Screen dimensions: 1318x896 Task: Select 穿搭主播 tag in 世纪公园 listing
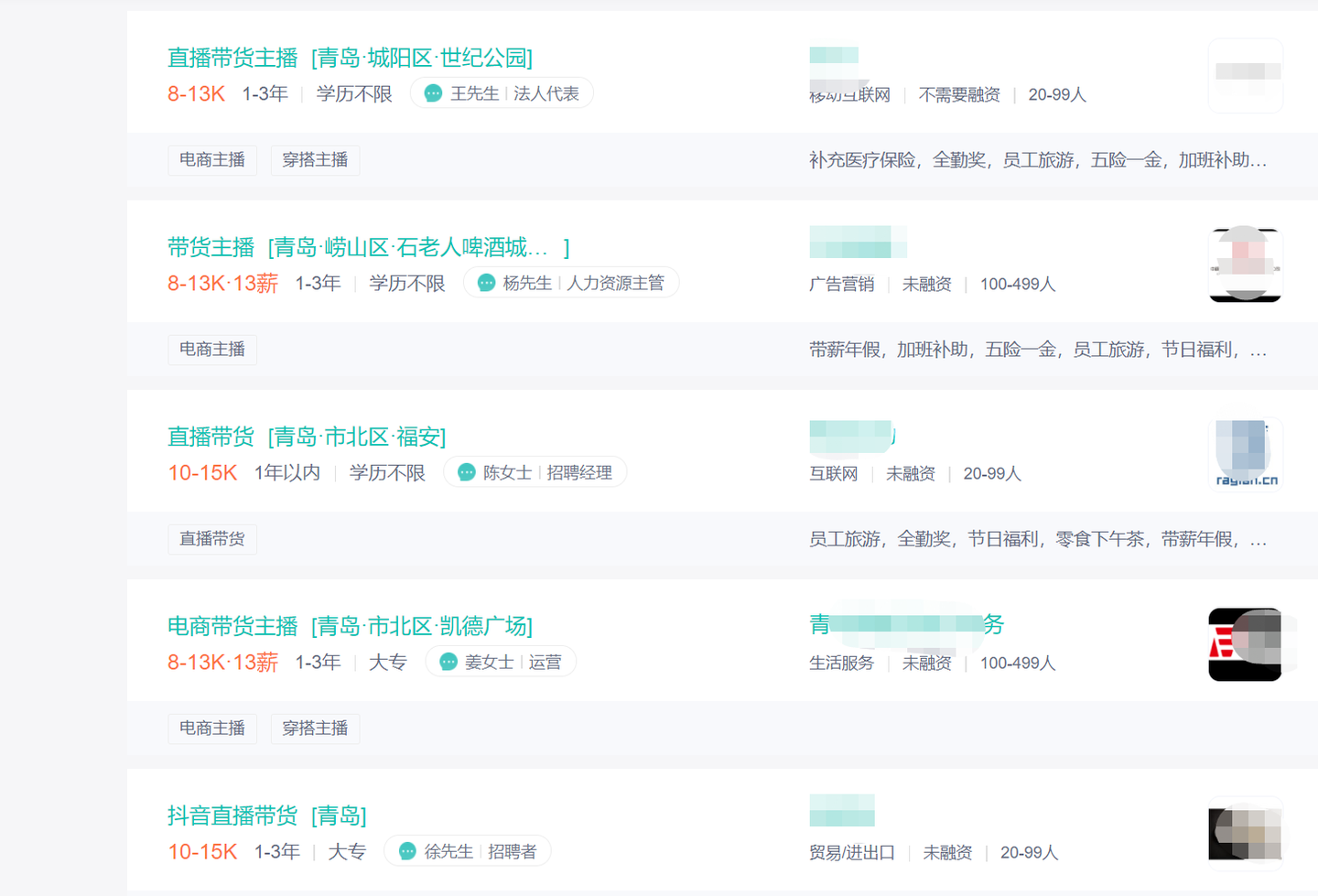pos(315,160)
